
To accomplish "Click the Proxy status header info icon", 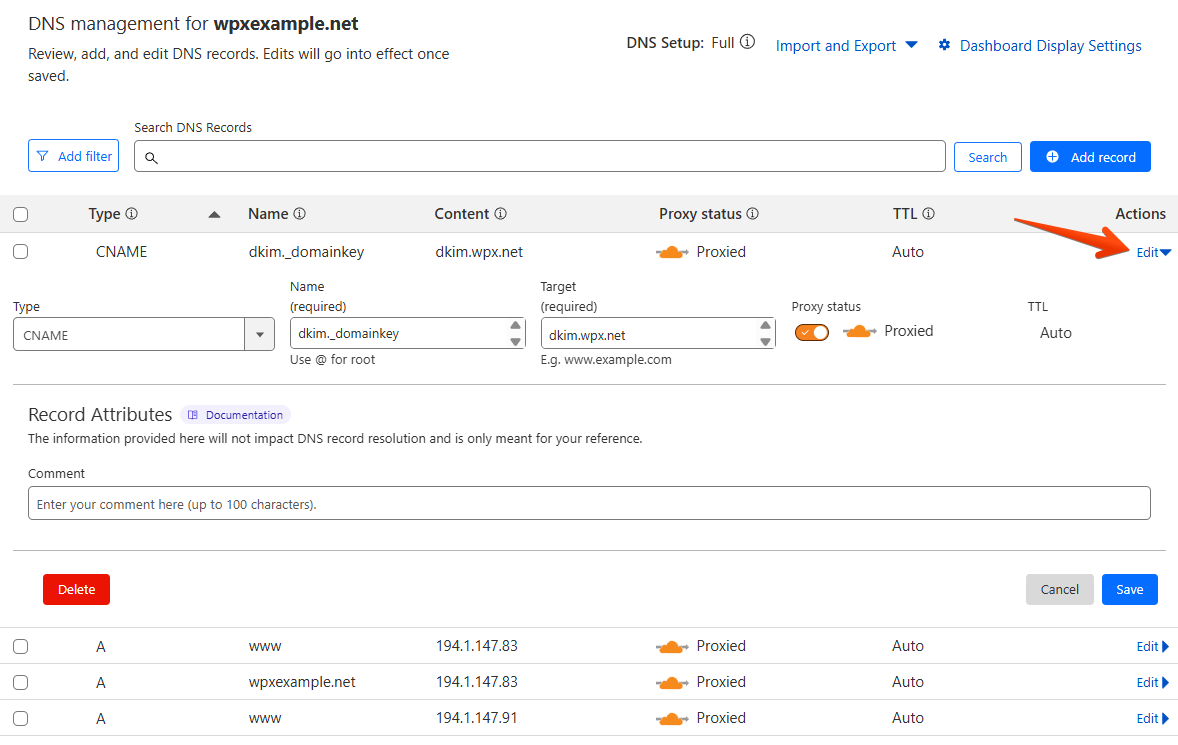I will (752, 214).
